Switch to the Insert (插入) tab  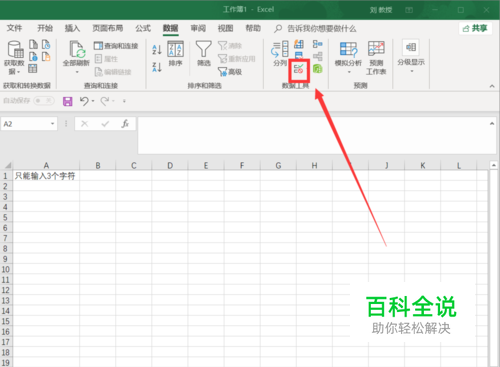tap(72, 28)
